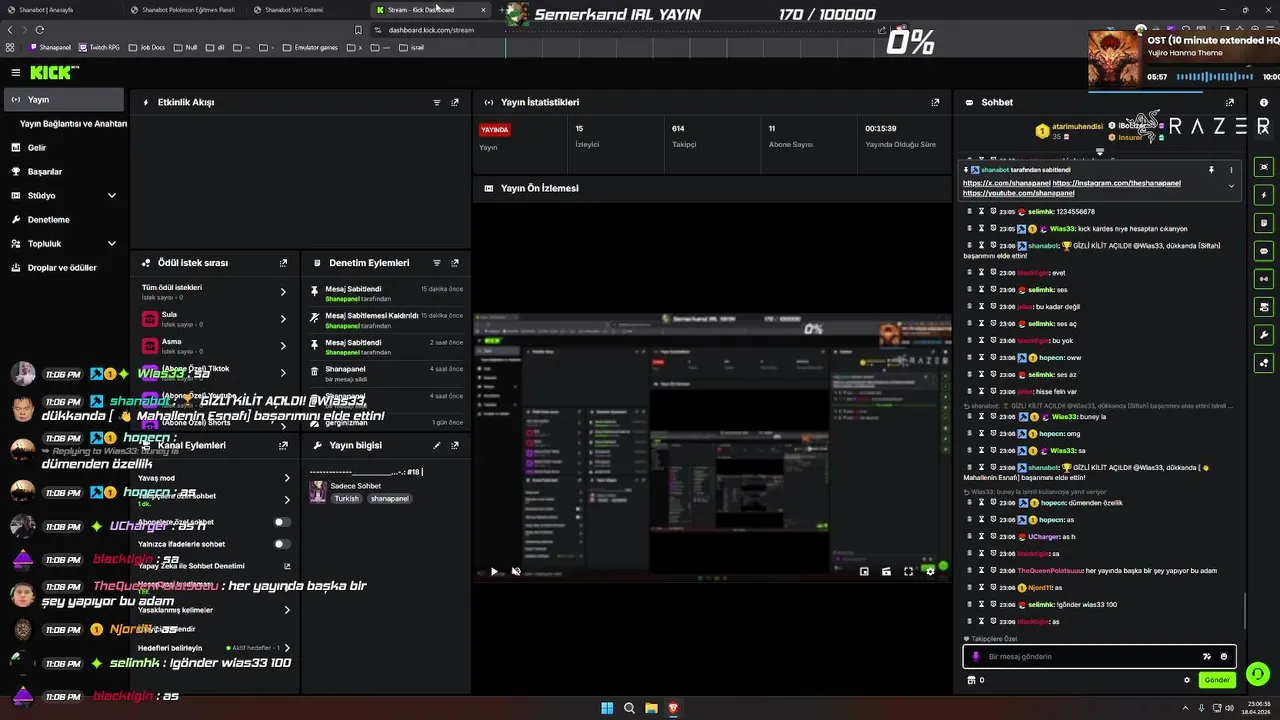Open the Tüm ödül istekleri chevron
The height and width of the screenshot is (720, 1280).
283,292
